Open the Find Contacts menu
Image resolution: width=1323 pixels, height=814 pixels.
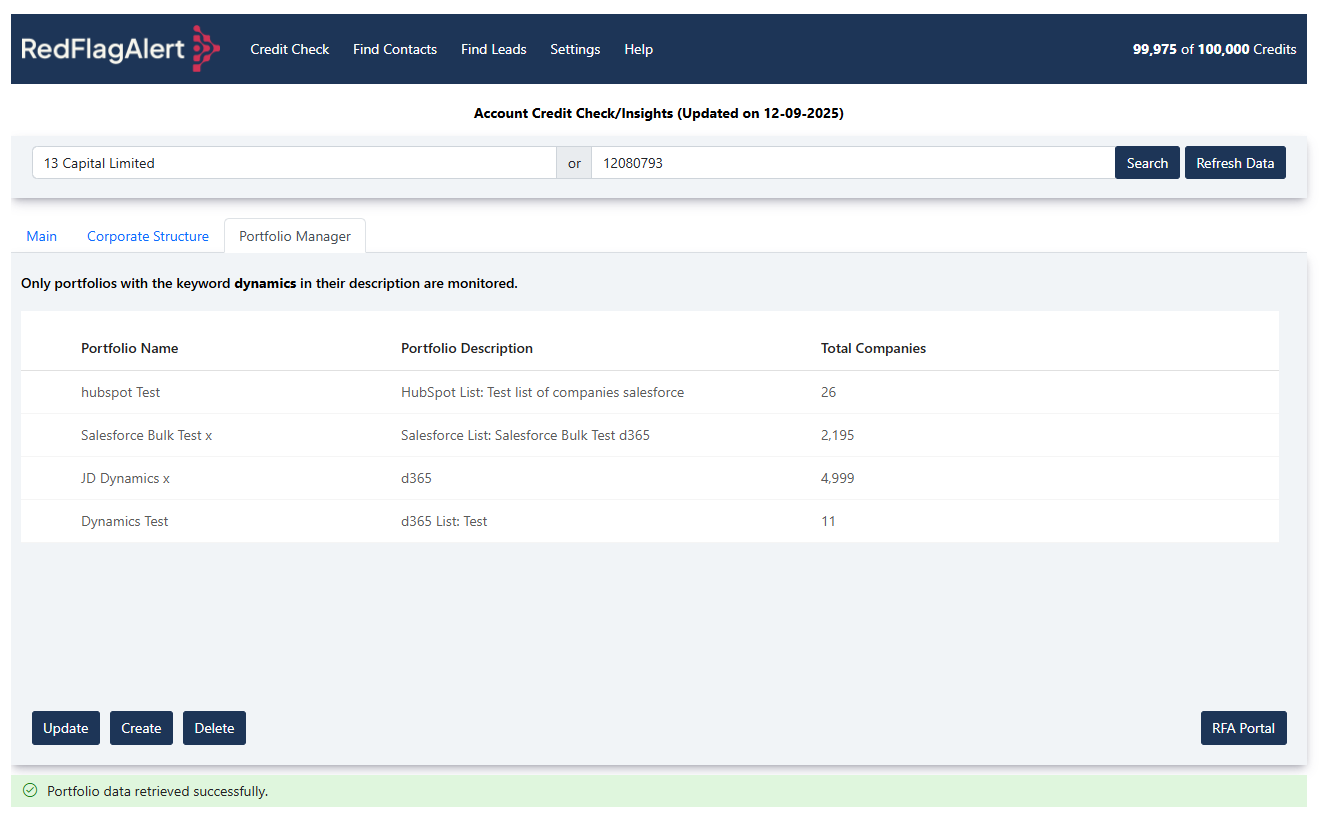click(x=395, y=49)
